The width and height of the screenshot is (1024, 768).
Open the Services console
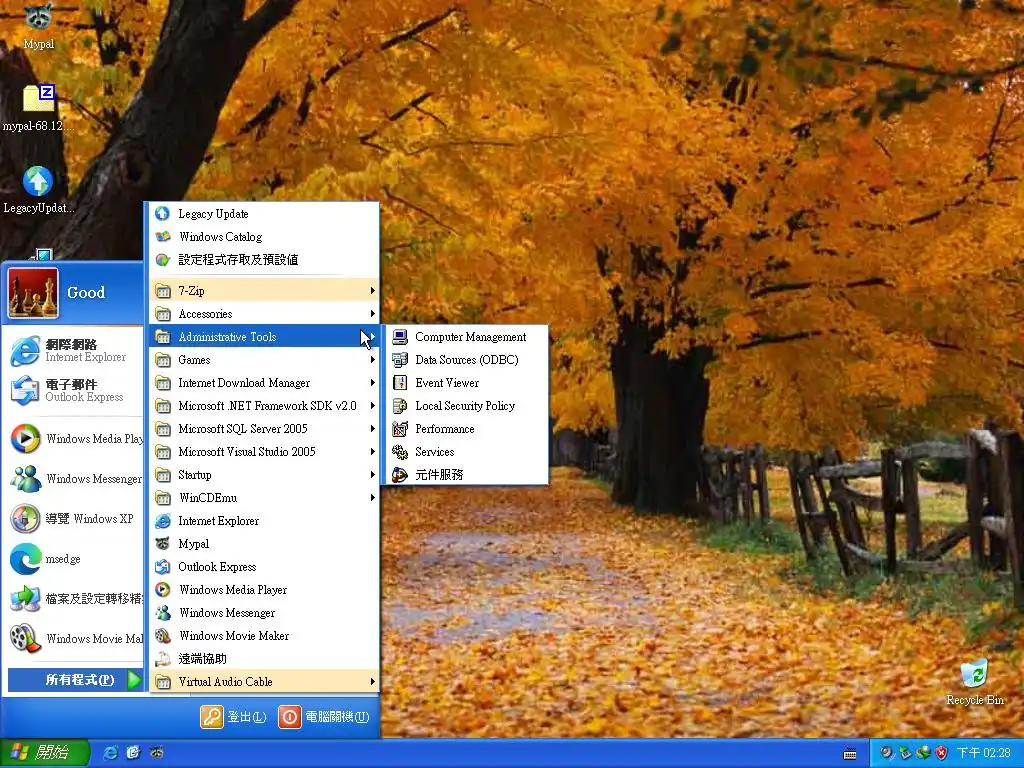click(467, 452)
